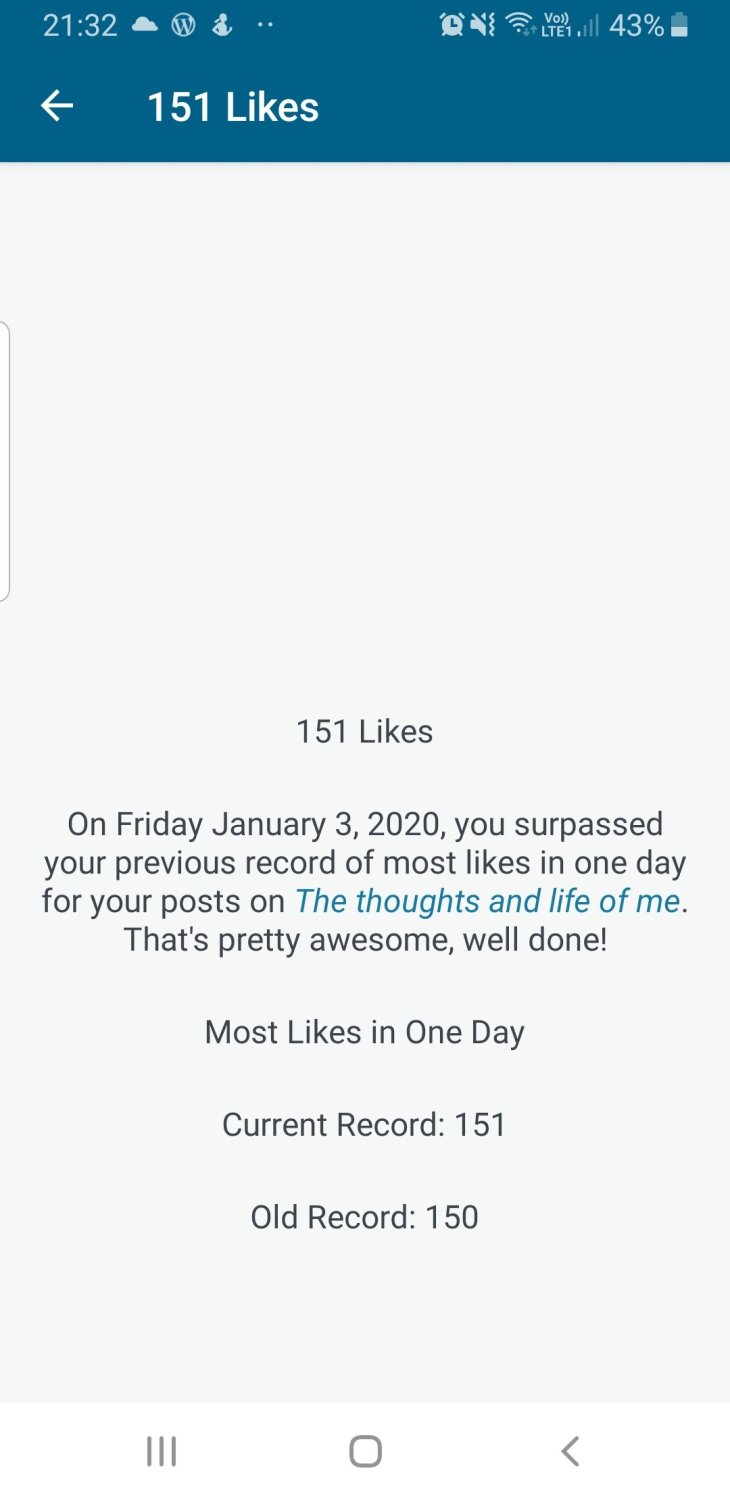Tap the 43% battery percentage
This screenshot has height=1500, width=730.
point(636,26)
